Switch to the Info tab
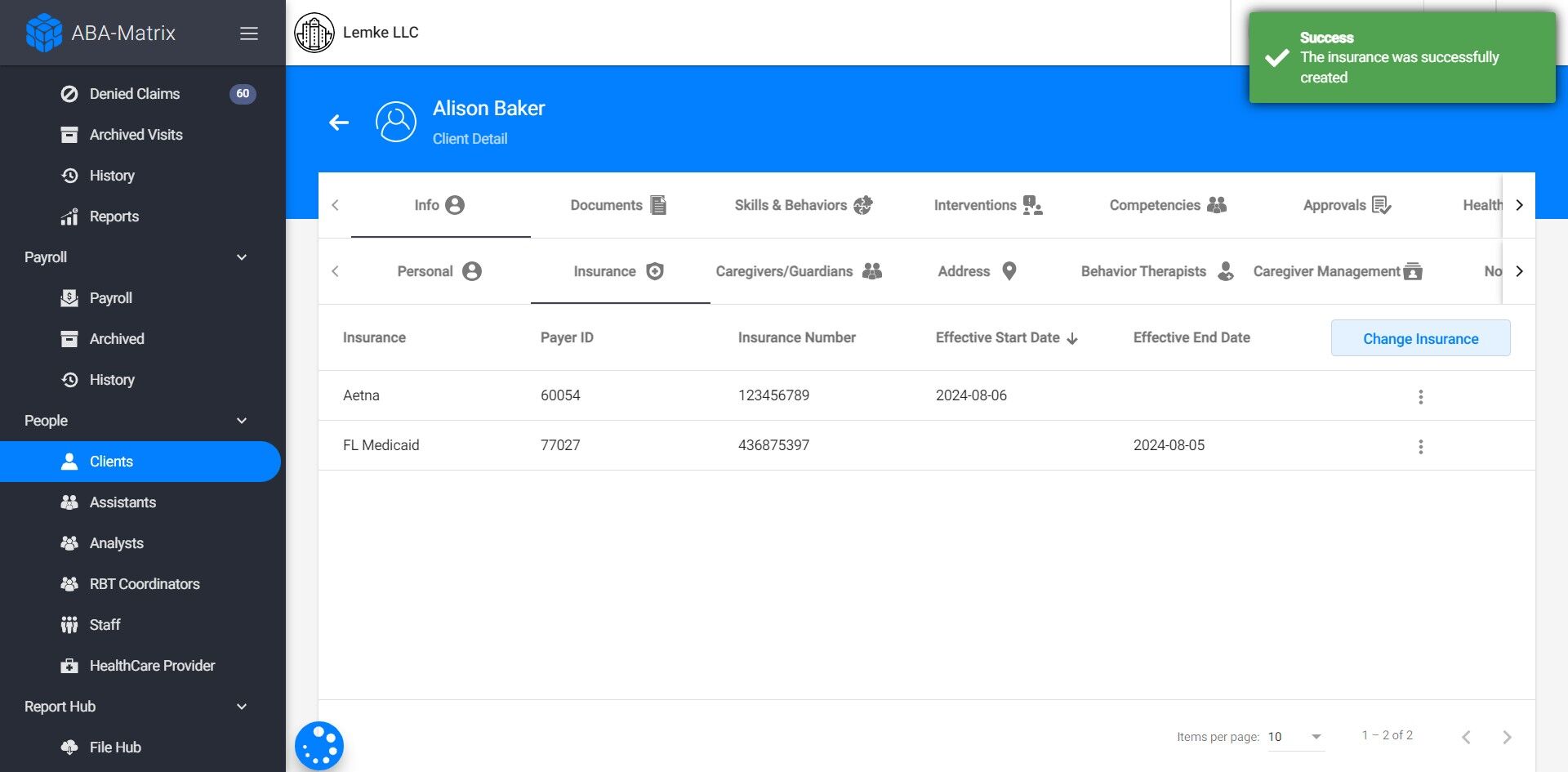Screen dimensions: 1568x772 tap(441, 205)
